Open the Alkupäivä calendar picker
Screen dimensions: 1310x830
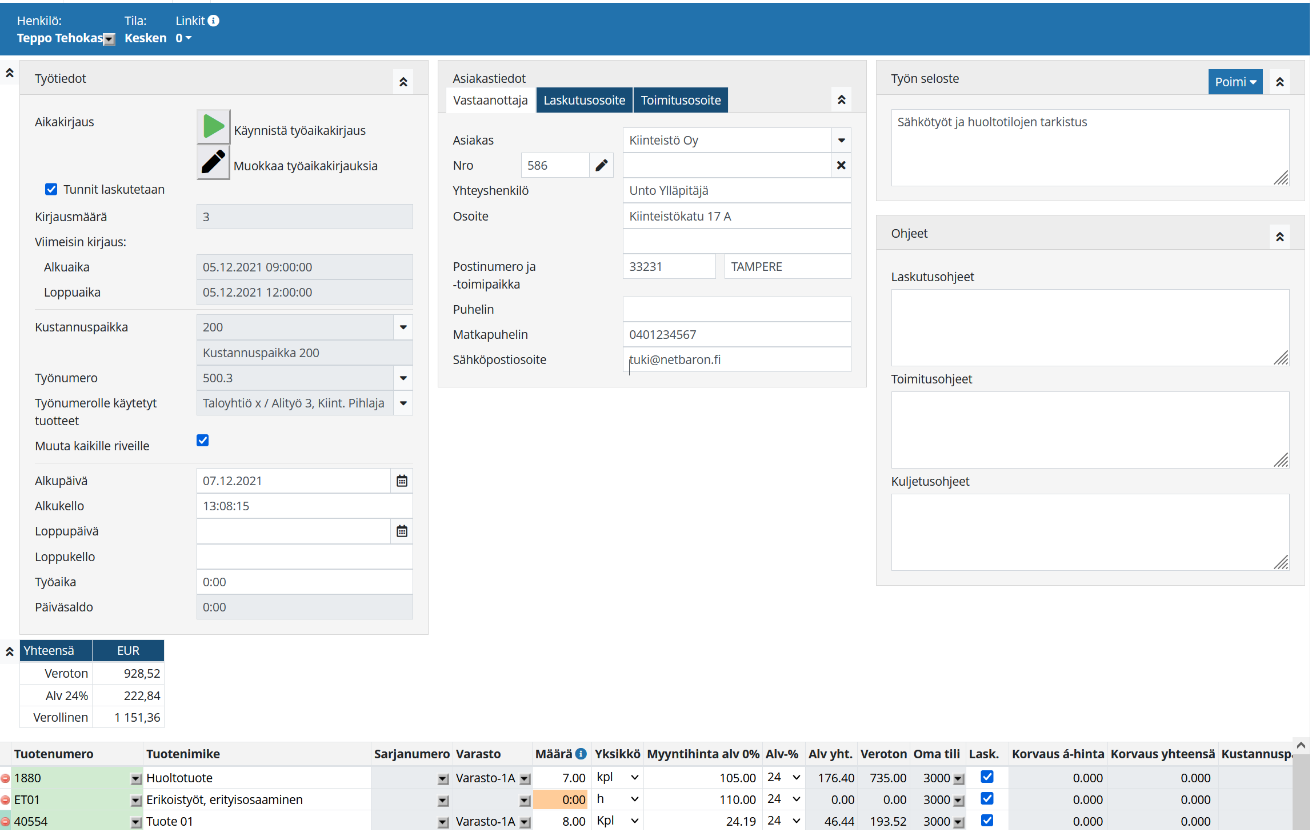coord(402,481)
